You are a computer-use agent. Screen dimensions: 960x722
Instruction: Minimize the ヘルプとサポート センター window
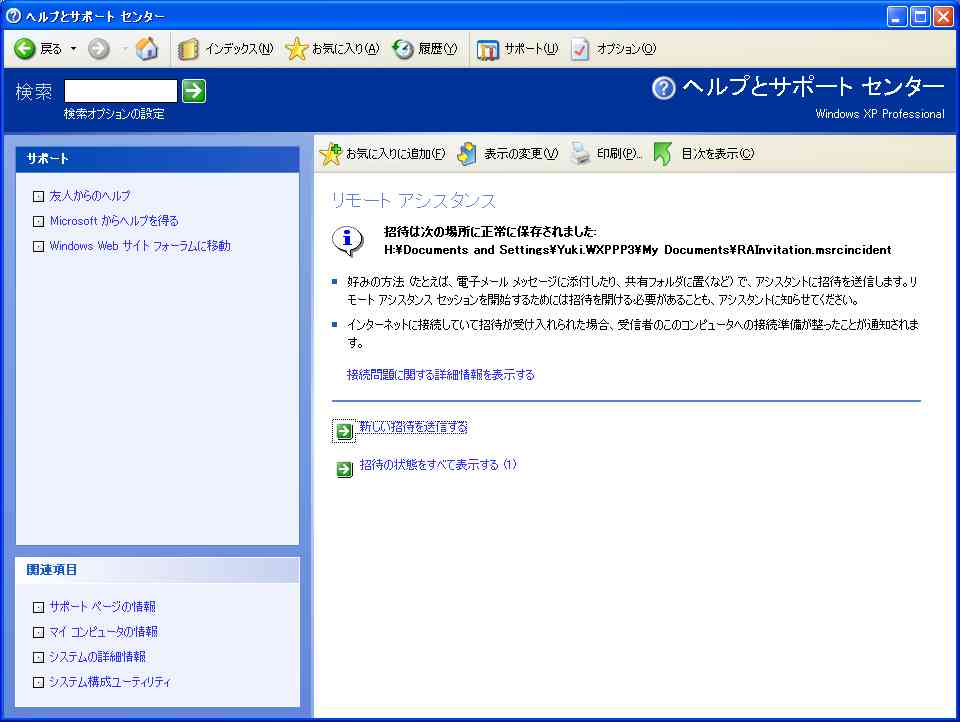(x=897, y=17)
